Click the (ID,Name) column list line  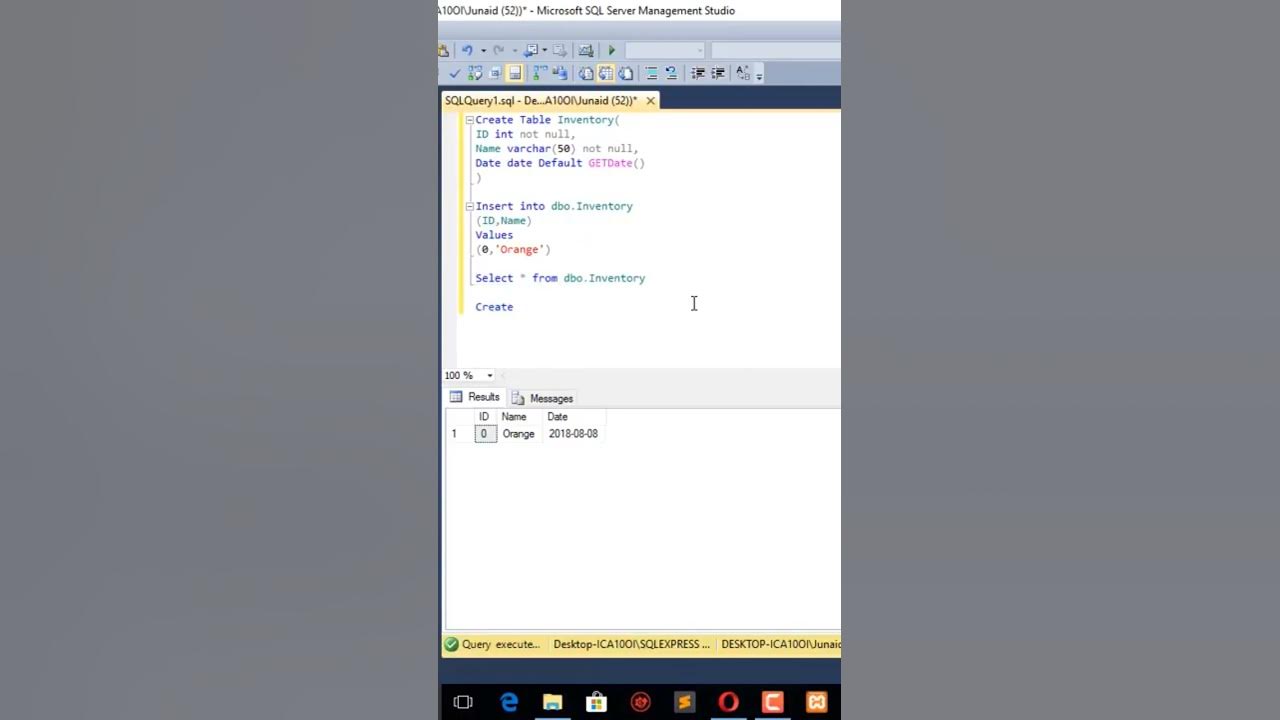(x=503, y=220)
